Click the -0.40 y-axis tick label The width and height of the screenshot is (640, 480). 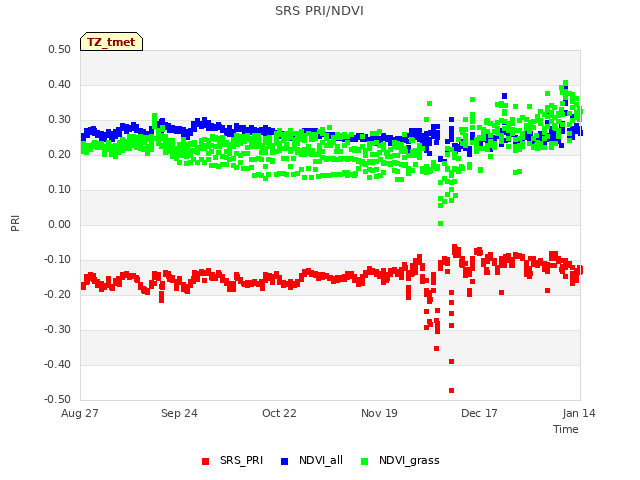point(58,364)
